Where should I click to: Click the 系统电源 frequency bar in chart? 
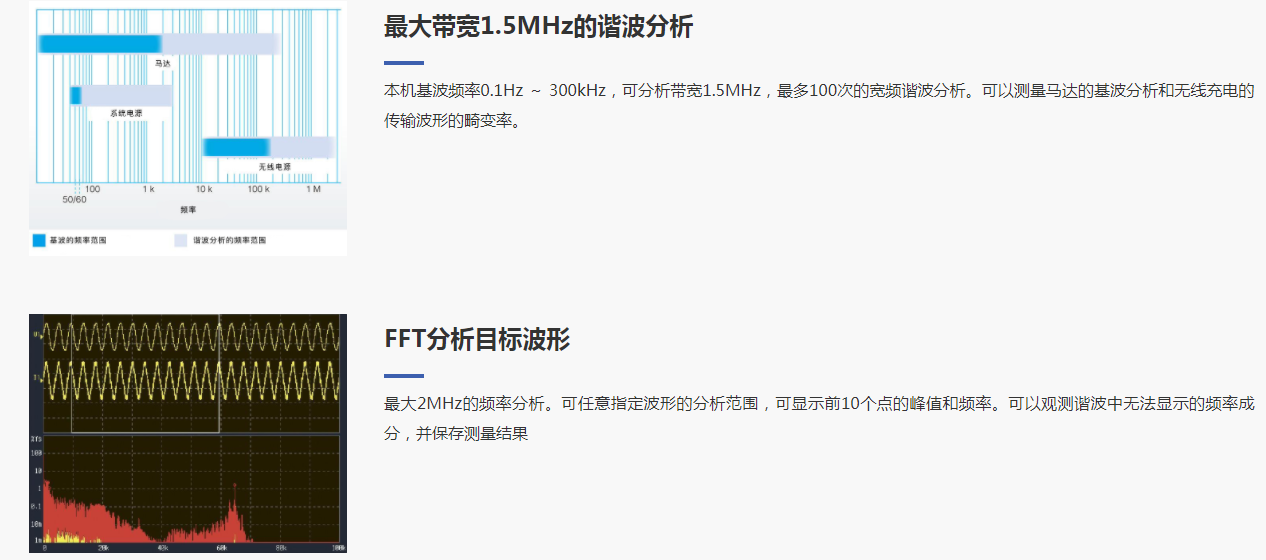point(121,95)
